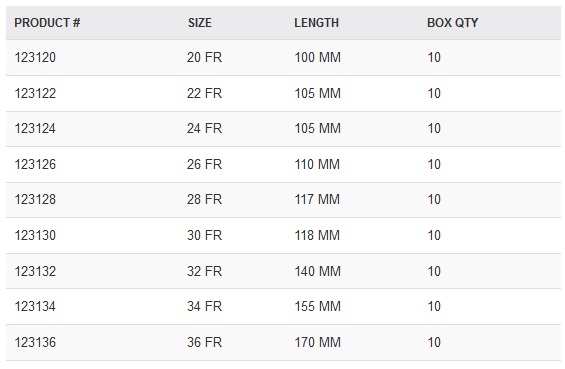The height and width of the screenshot is (369, 565).
Task: Select product number 123124
Action: coord(35,128)
